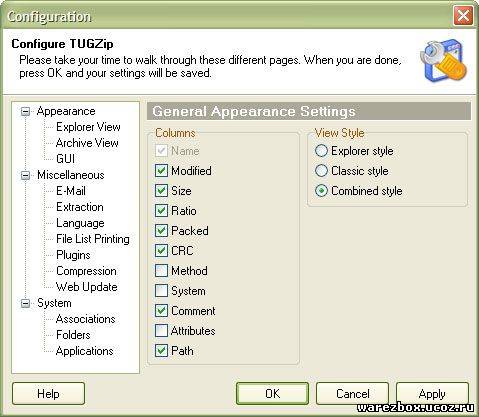Collapse the System tree node

26,303
